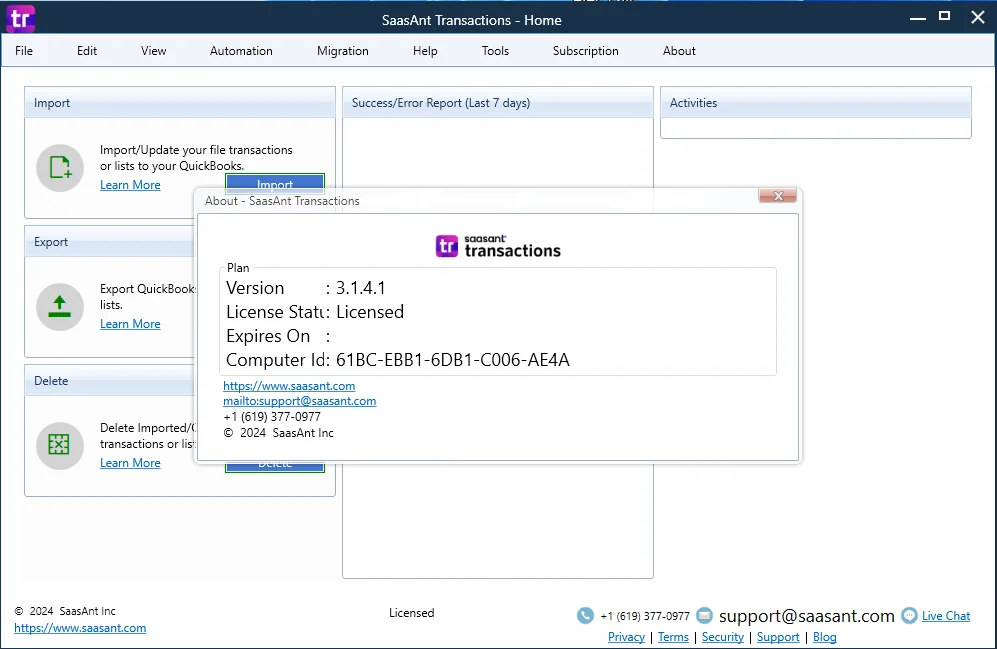Click the phone icon in footer

point(585,615)
